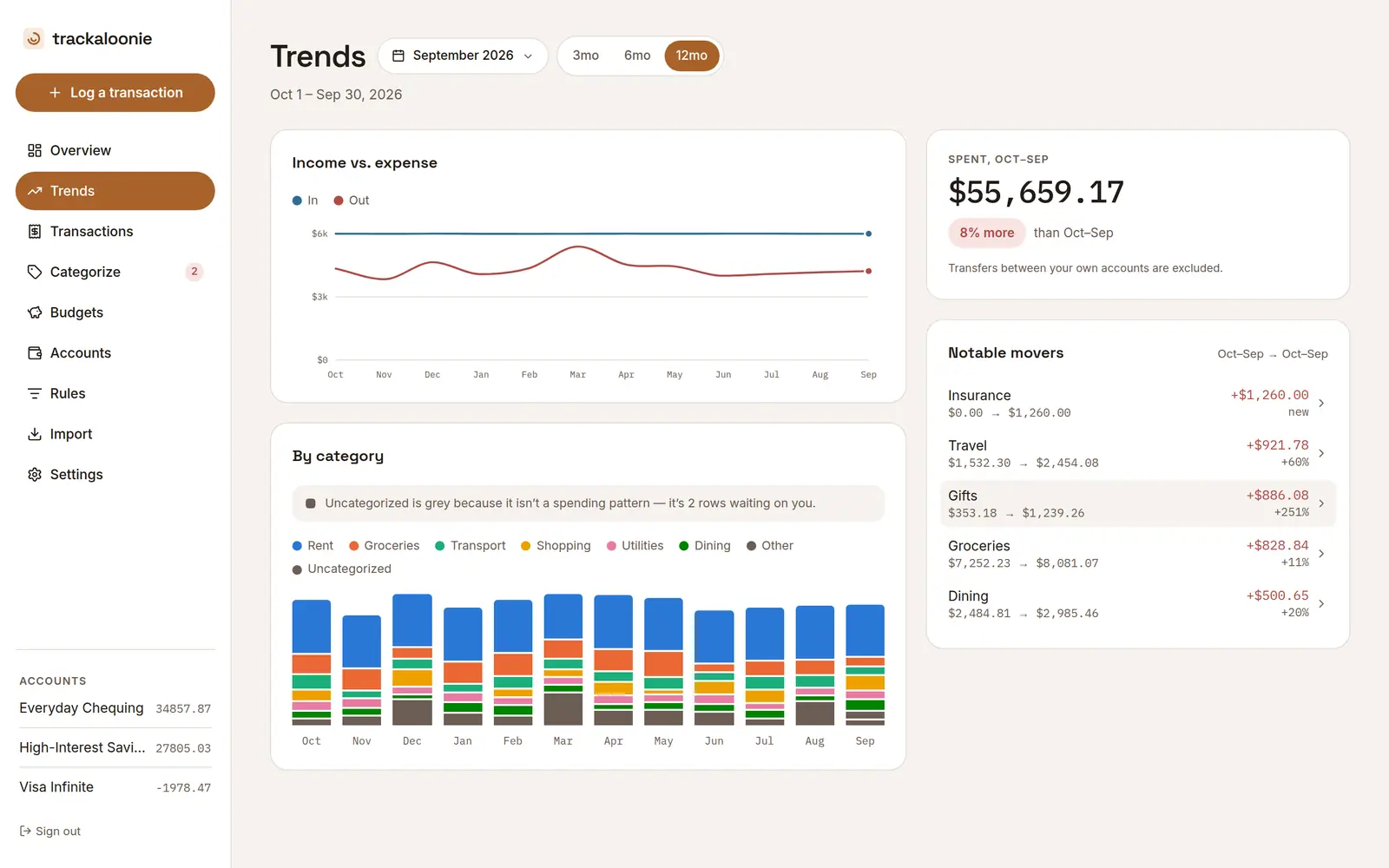This screenshot has width=1389, height=868.
Task: Click the Categorize tag icon
Action: point(35,272)
